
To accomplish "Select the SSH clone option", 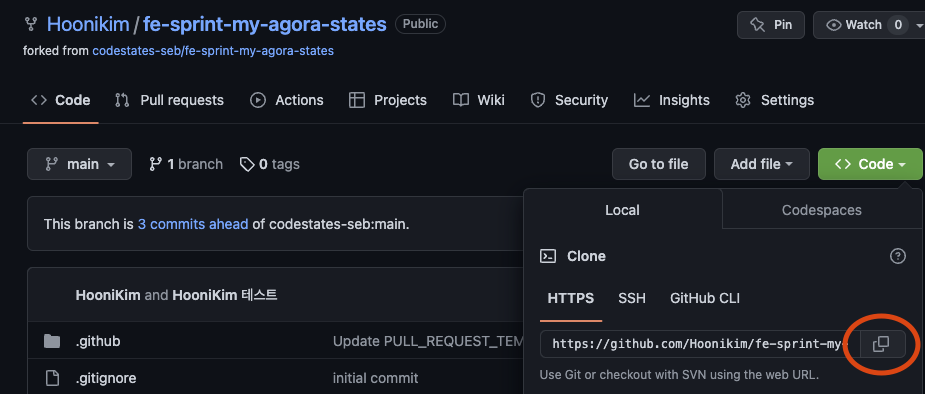I will click(632, 298).
